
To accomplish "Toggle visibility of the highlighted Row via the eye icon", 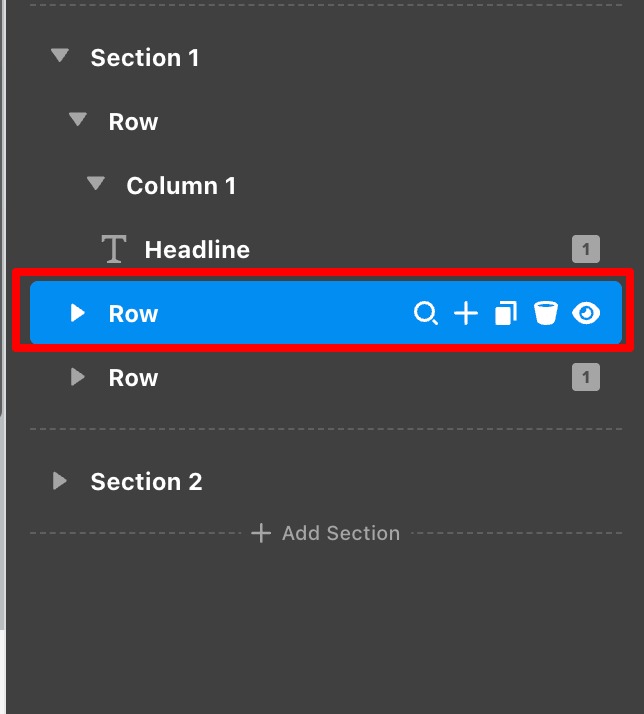I will point(586,314).
